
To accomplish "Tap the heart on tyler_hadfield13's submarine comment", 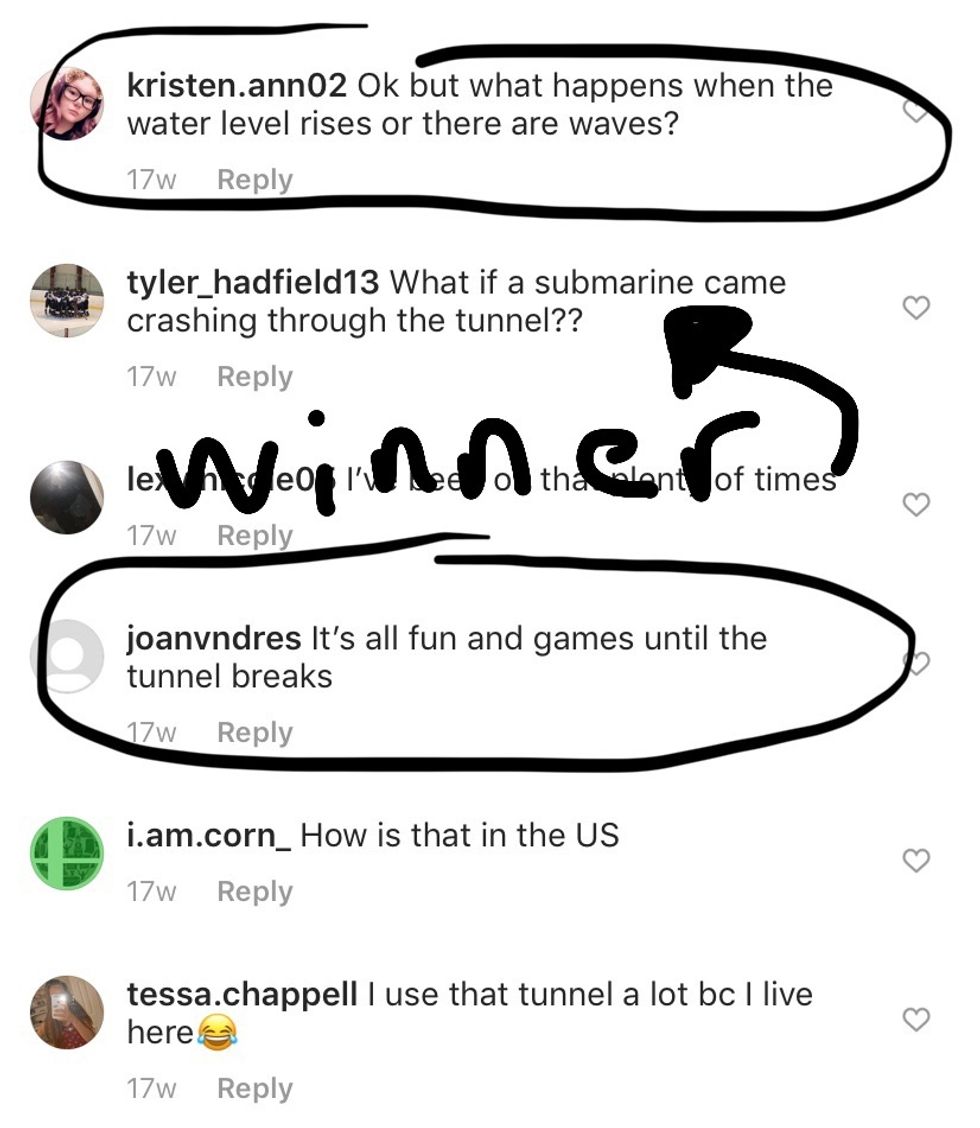I will coord(916,307).
